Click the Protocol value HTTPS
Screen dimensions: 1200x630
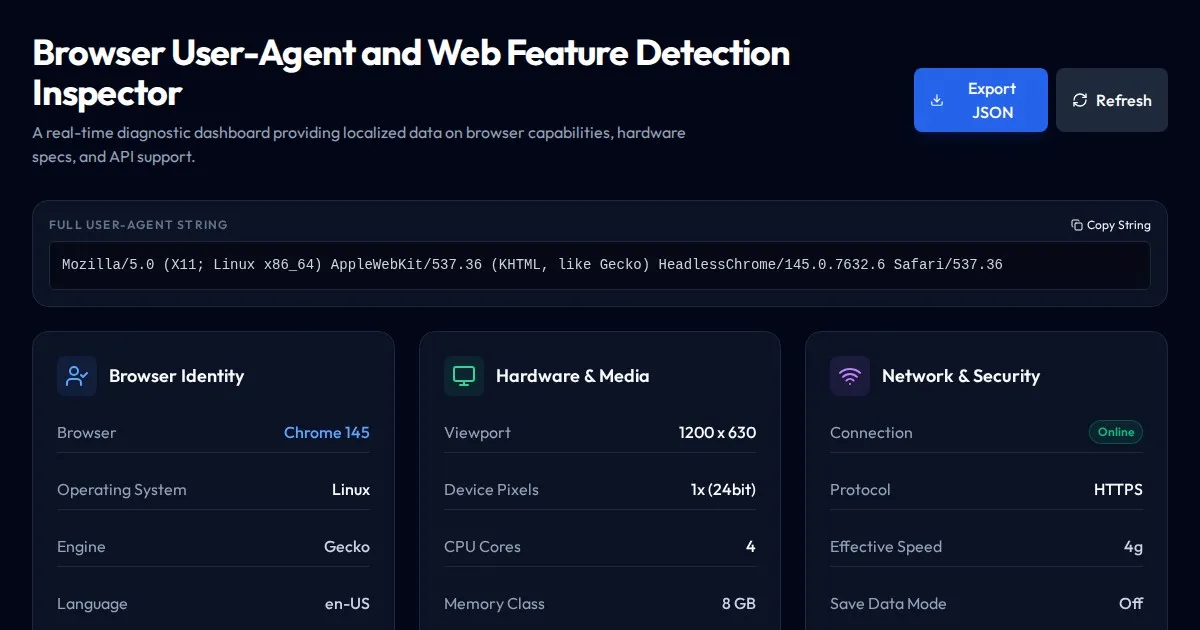click(1118, 490)
